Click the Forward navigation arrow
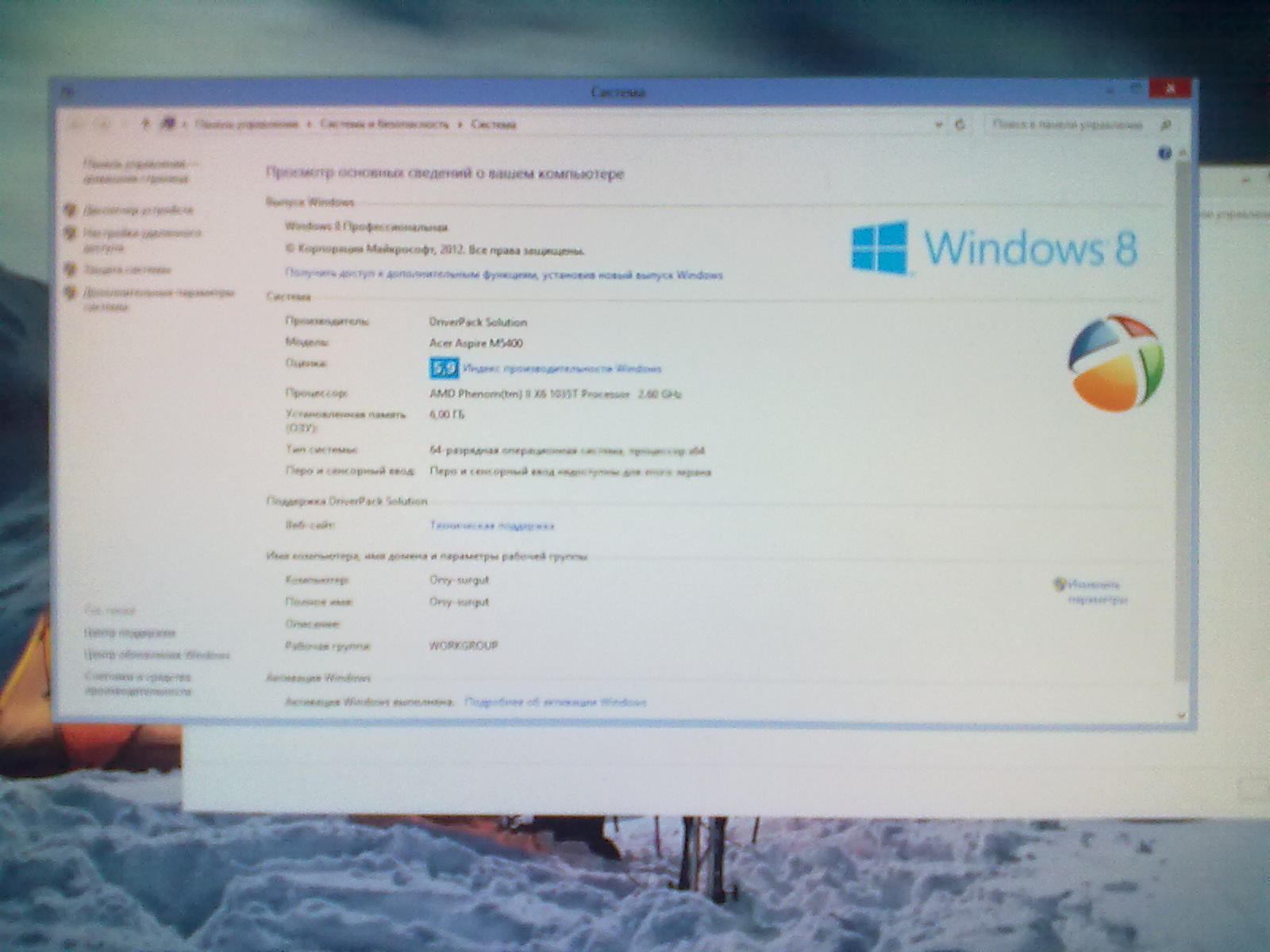This screenshot has width=1270, height=952. pyautogui.click(x=104, y=125)
